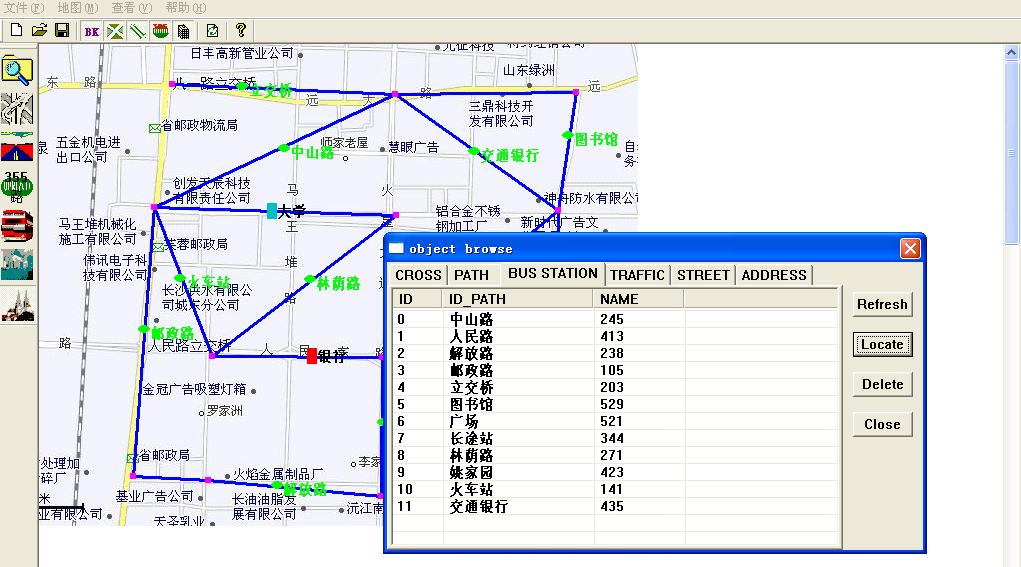This screenshot has width=1021, height=567.
Task: Click the purple BK toolbar button
Action: pos(92,31)
